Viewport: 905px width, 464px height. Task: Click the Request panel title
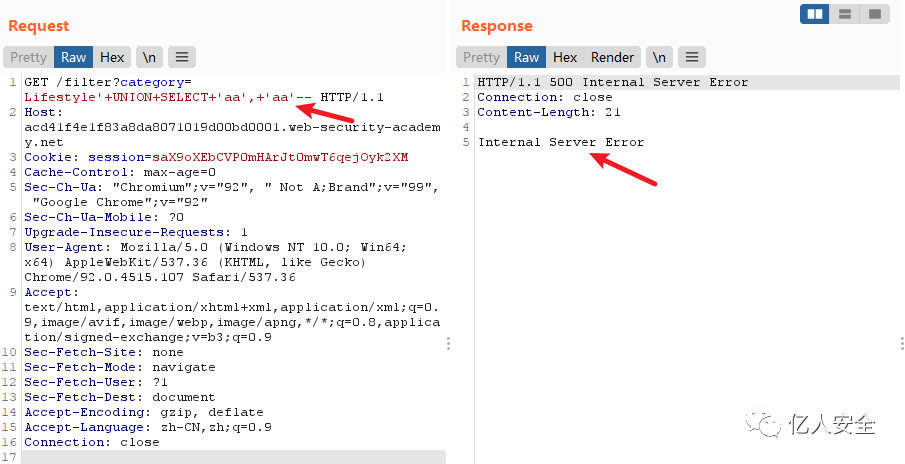tap(39, 25)
